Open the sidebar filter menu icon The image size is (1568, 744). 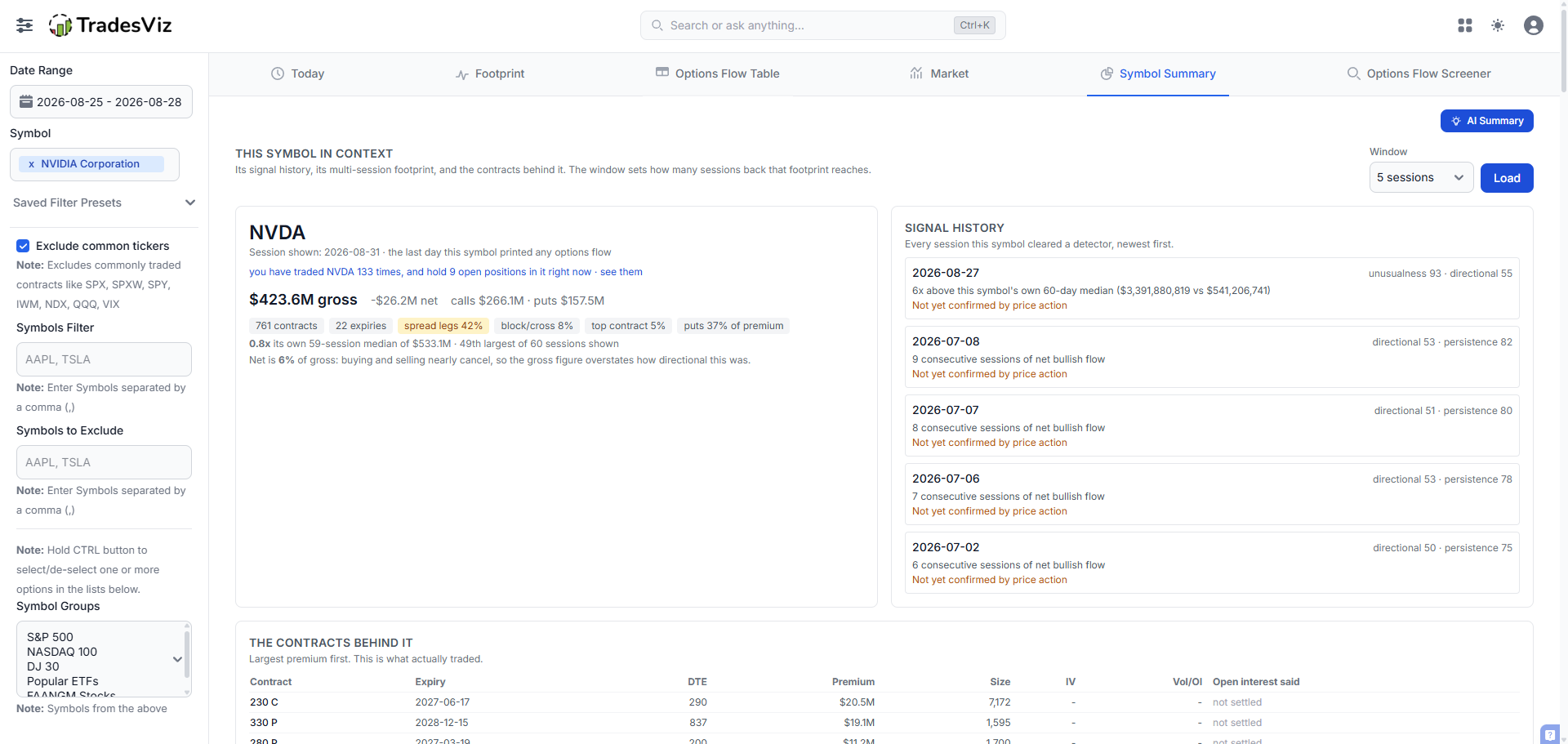(24, 25)
